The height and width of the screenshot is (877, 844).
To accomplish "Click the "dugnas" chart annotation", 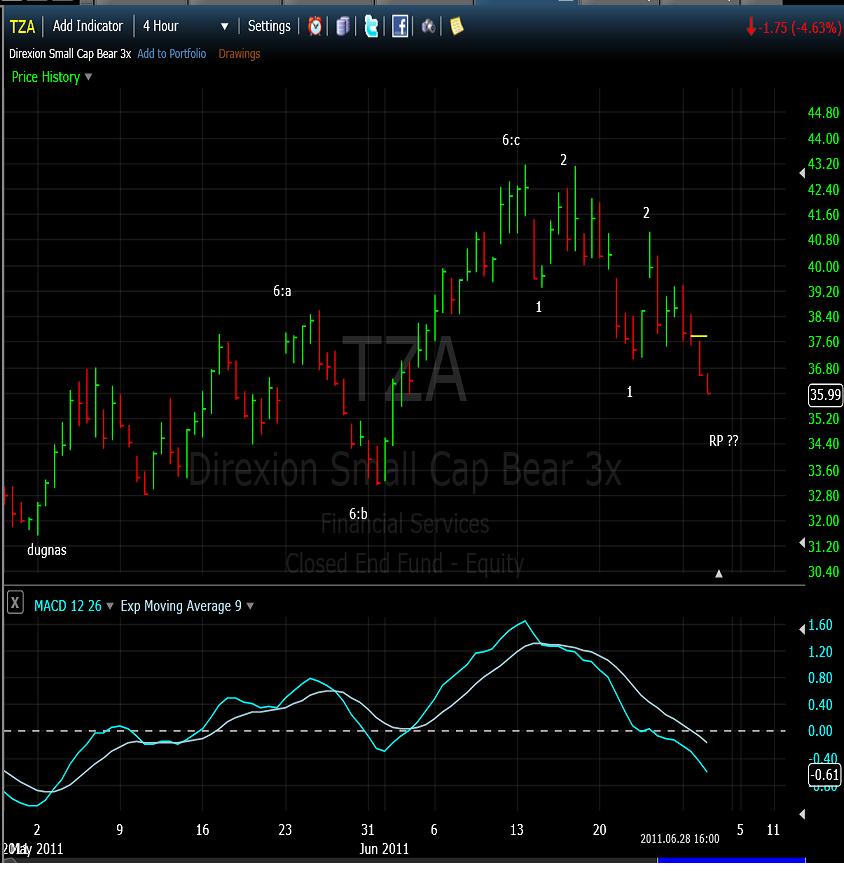I will [x=47, y=550].
